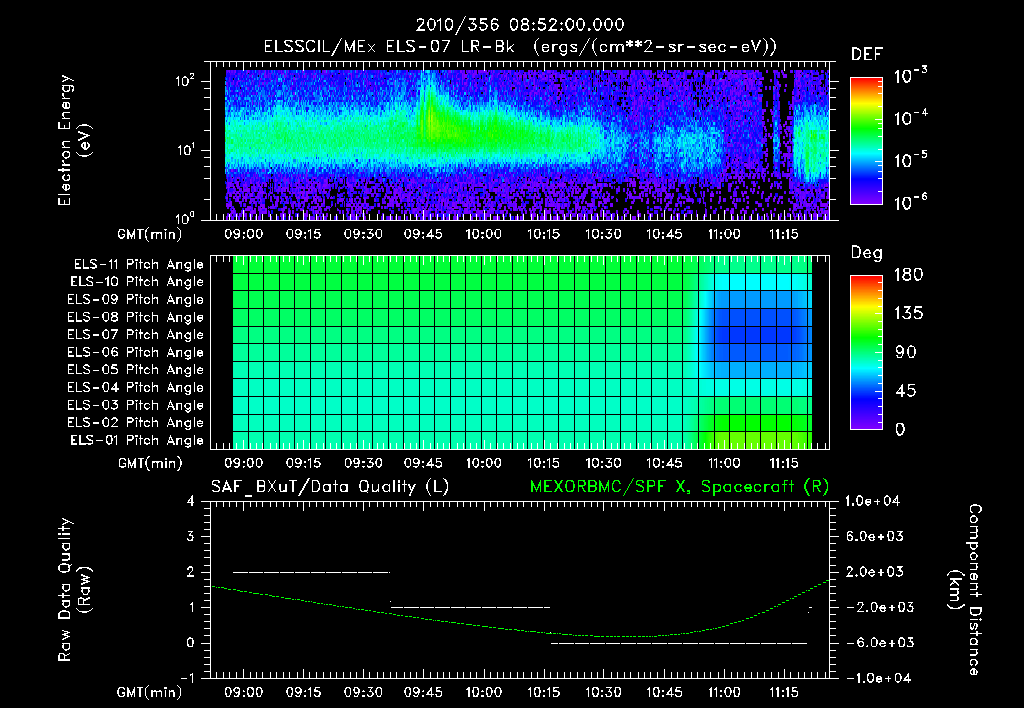Click the data quality tick label 4

point(191,501)
